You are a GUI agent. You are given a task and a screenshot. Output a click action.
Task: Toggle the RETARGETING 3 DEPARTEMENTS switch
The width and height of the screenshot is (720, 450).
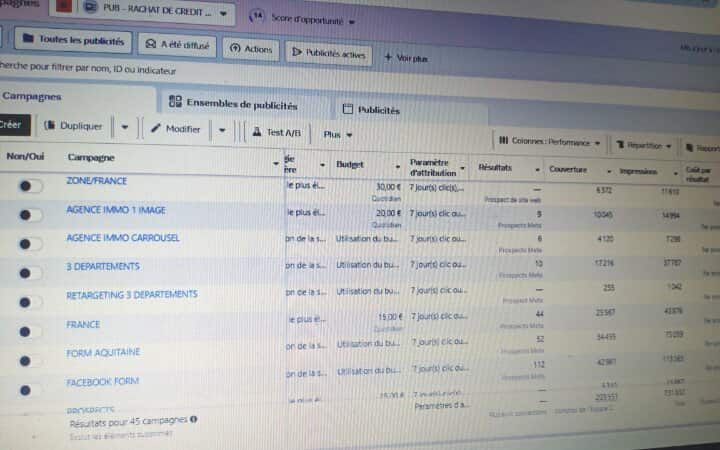pos(31,302)
